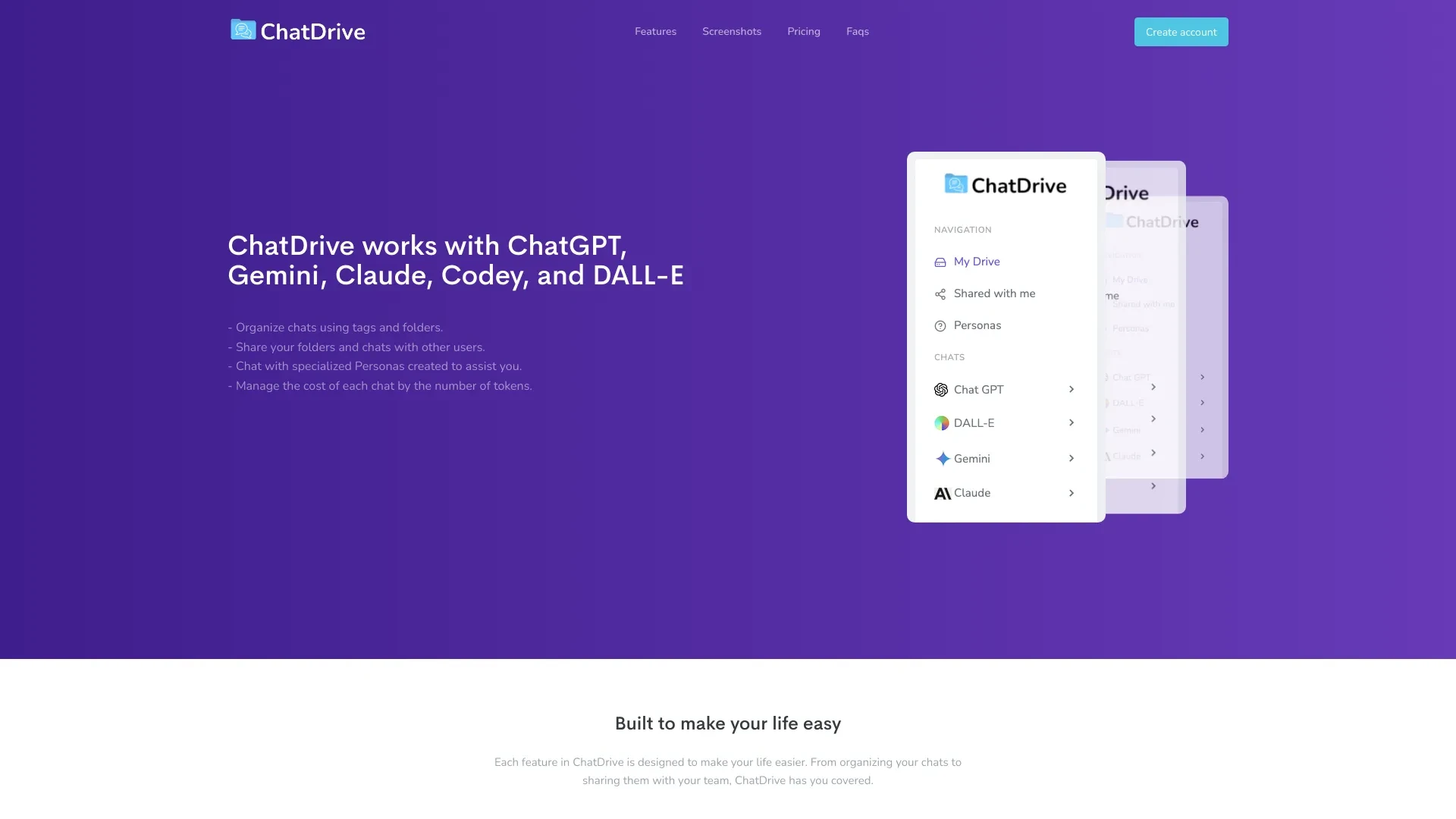Screen dimensions: 1456x819
Task: Expand the Chat GPT folder arrow
Action: coord(1070,389)
